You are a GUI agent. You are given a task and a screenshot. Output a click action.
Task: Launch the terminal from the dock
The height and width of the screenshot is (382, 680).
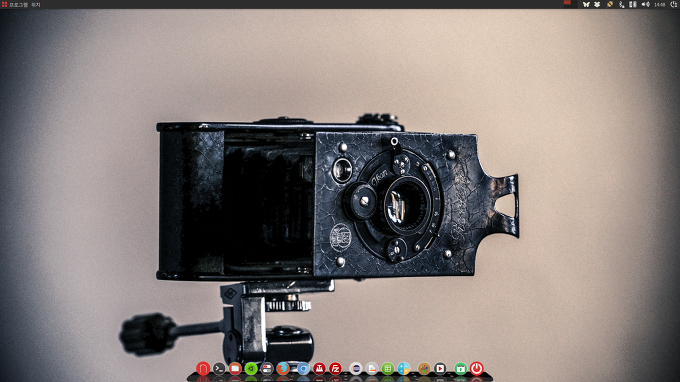(219, 369)
